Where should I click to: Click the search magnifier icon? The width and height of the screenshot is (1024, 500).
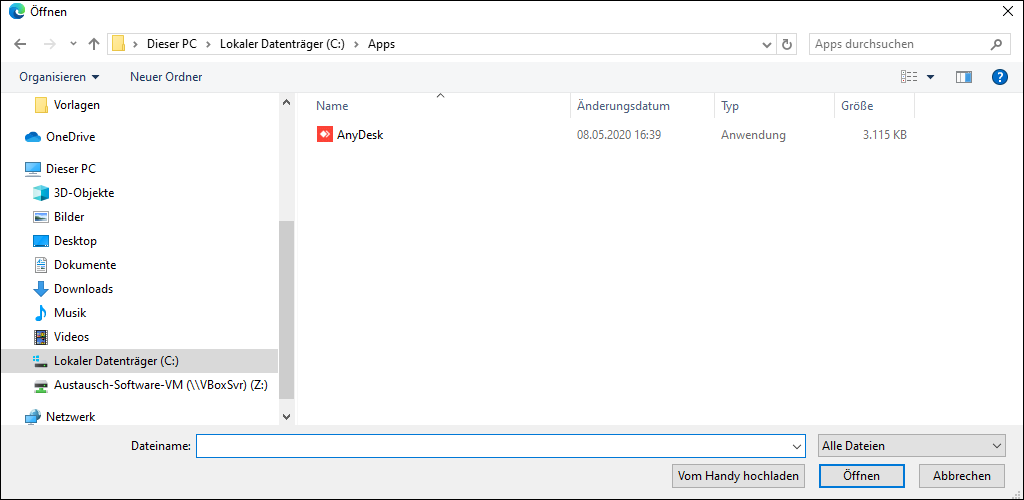click(996, 44)
